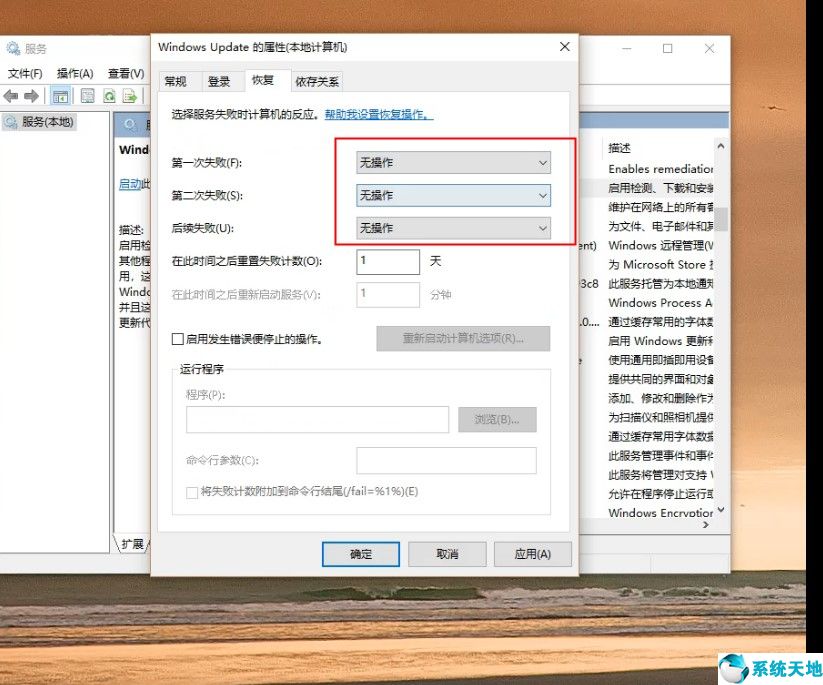823x685 pixels.
Task: Click the 描述 column header
Action: pos(619,148)
